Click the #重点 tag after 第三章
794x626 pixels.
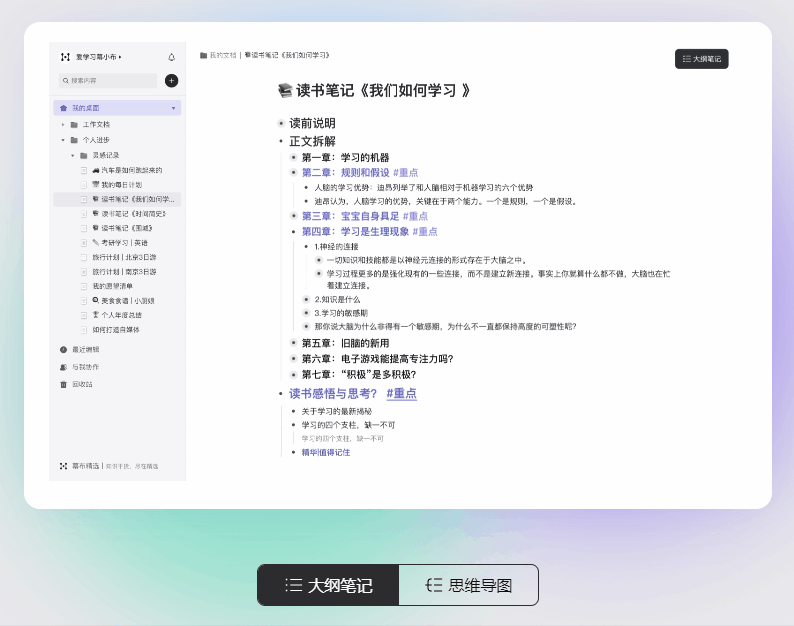(415, 216)
